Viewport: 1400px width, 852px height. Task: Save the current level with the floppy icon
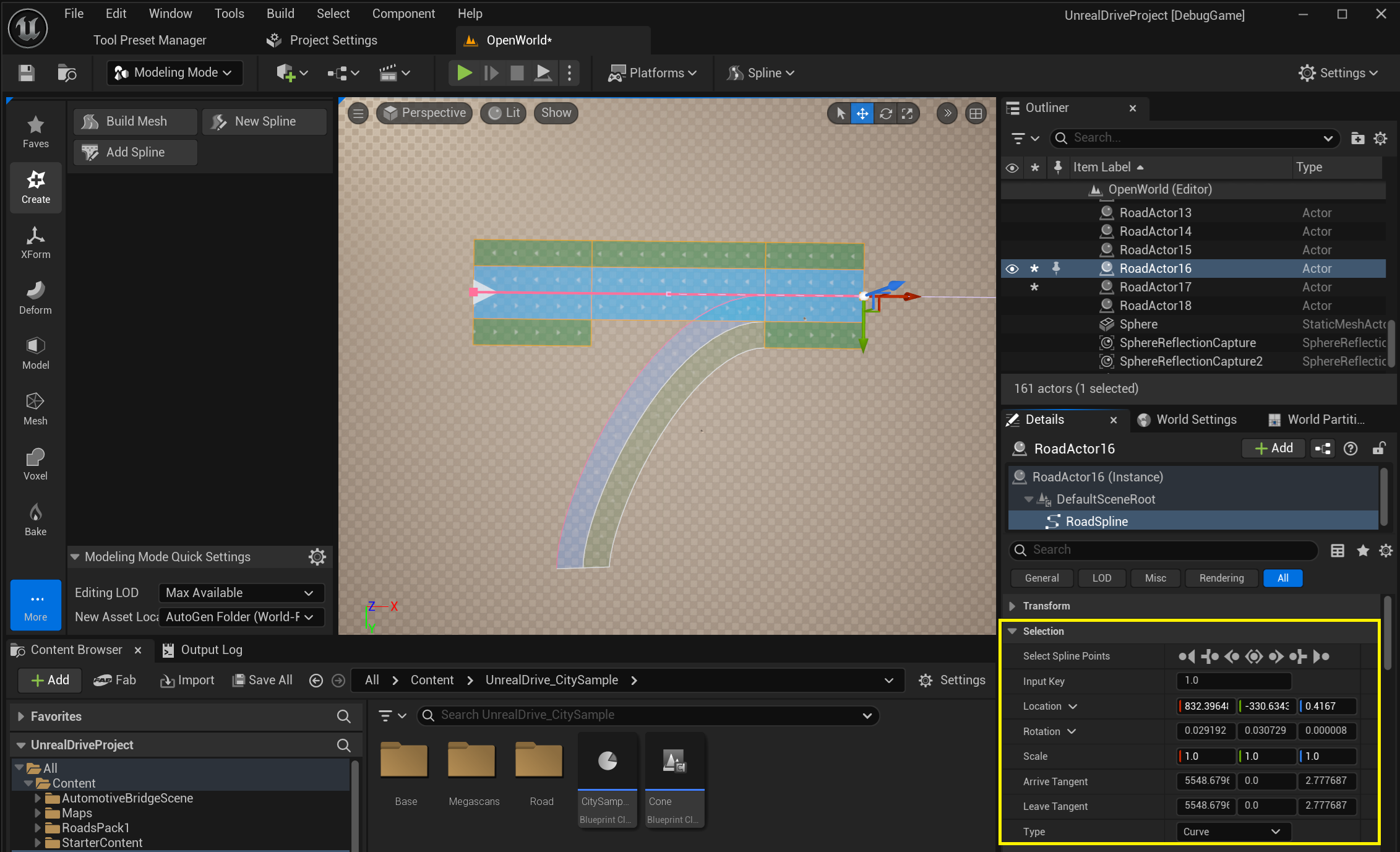(26, 73)
